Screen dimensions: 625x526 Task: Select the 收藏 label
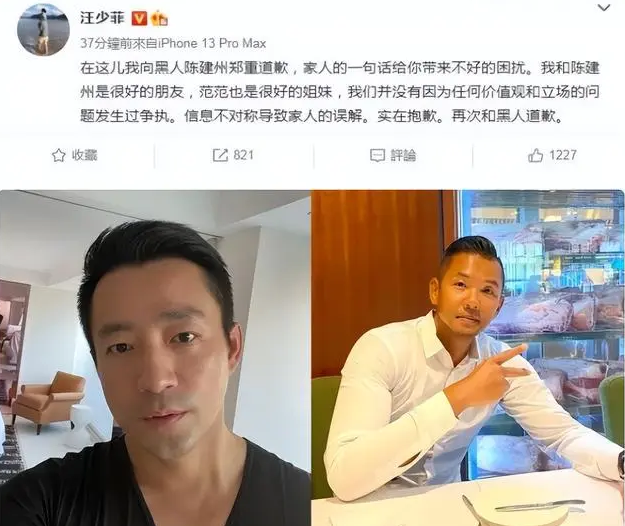tap(85, 155)
